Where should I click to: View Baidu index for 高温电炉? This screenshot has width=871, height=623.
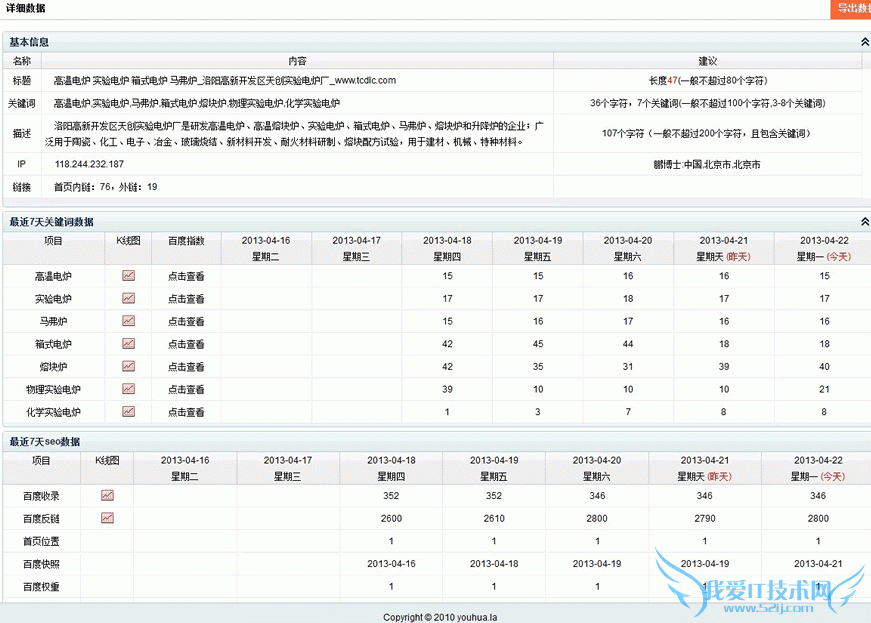click(x=186, y=276)
